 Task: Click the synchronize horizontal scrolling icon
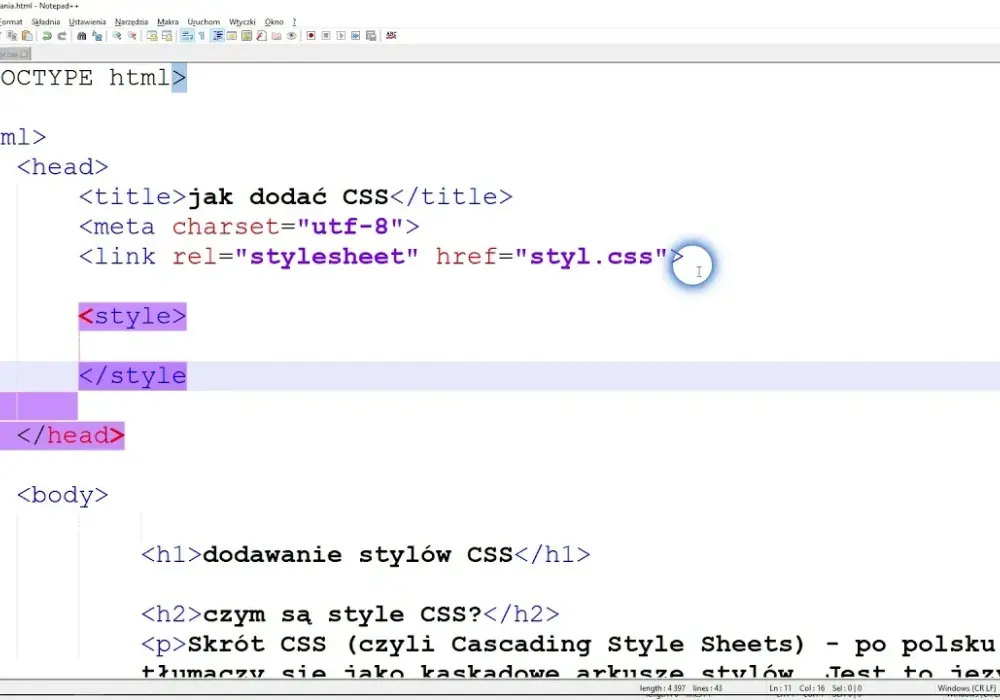pos(167,36)
